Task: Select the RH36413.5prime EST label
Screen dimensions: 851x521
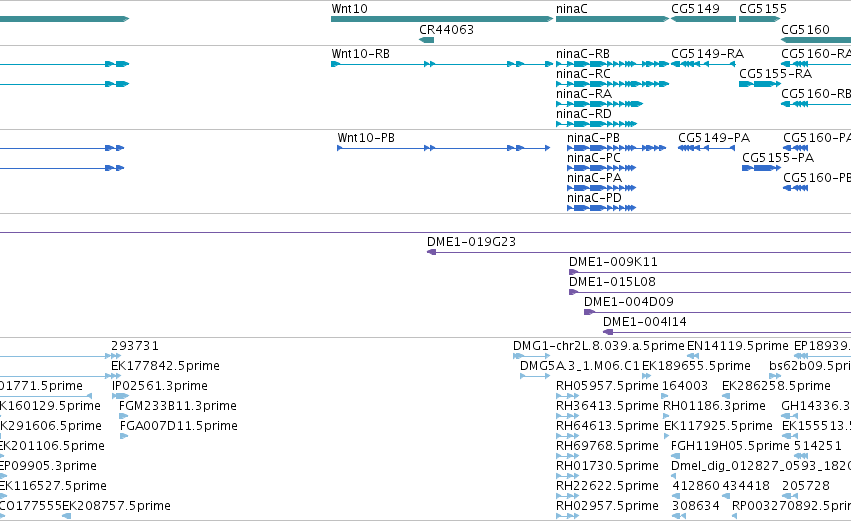Action: click(607, 406)
